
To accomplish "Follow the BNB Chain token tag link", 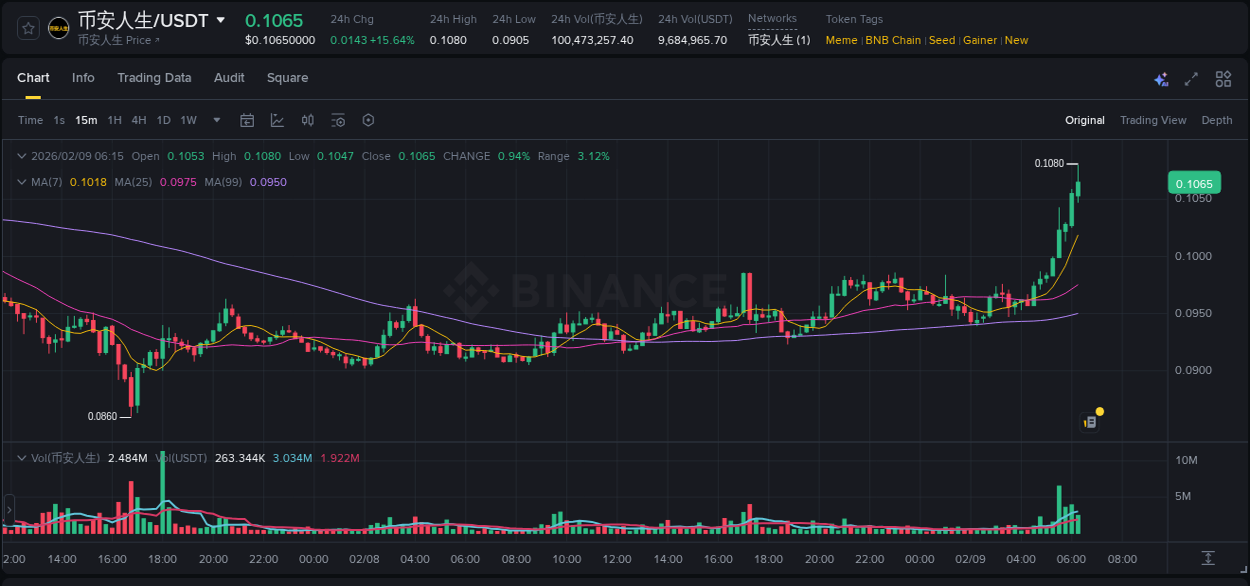I will coord(893,40).
